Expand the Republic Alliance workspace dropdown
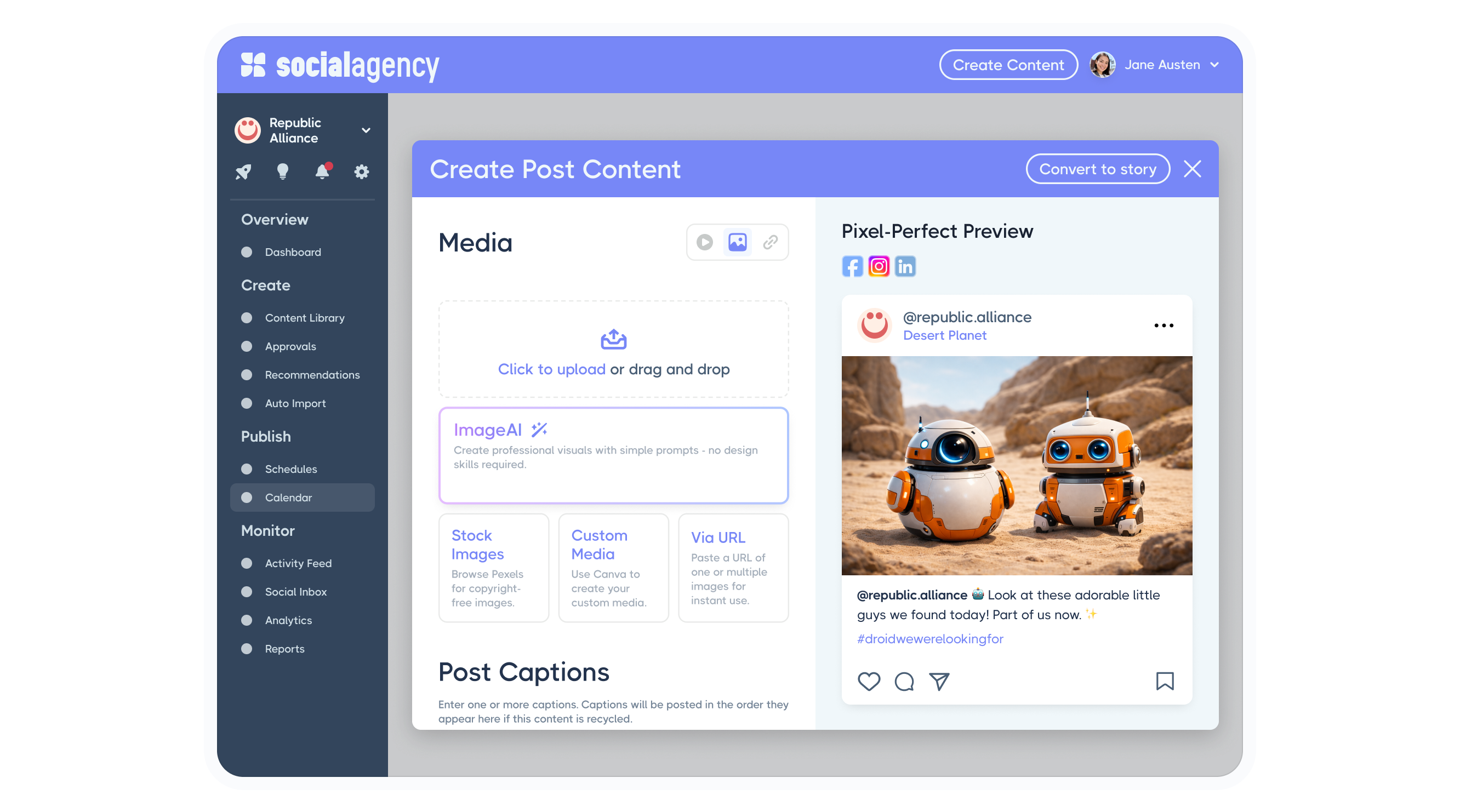Image resolution: width=1460 pixels, height=812 pixels. pos(366,130)
